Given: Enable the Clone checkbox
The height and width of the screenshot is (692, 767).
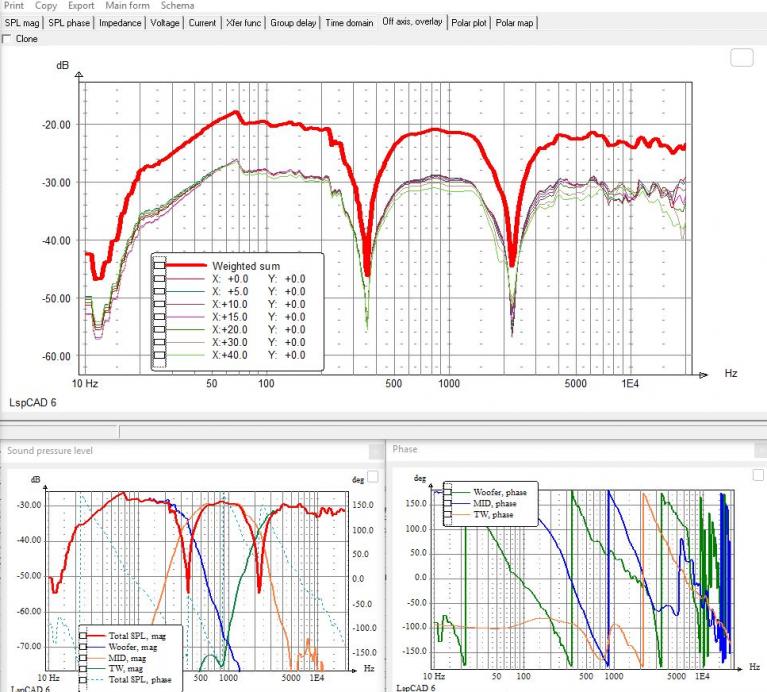Looking at the screenshot, I should [7, 39].
